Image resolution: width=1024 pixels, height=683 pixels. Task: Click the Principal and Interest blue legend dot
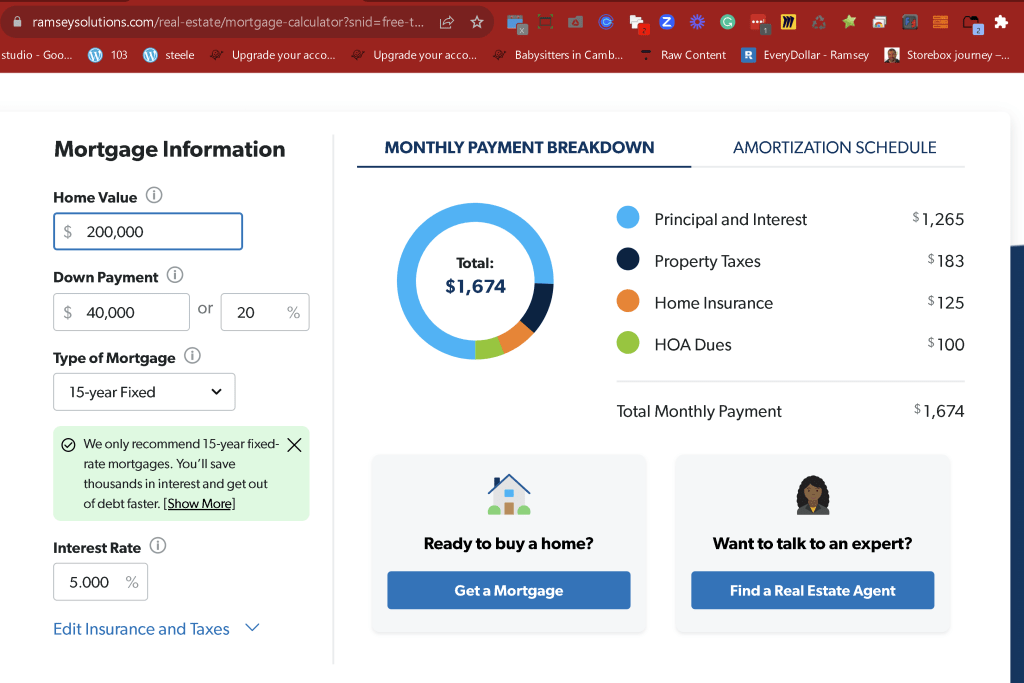(628, 217)
